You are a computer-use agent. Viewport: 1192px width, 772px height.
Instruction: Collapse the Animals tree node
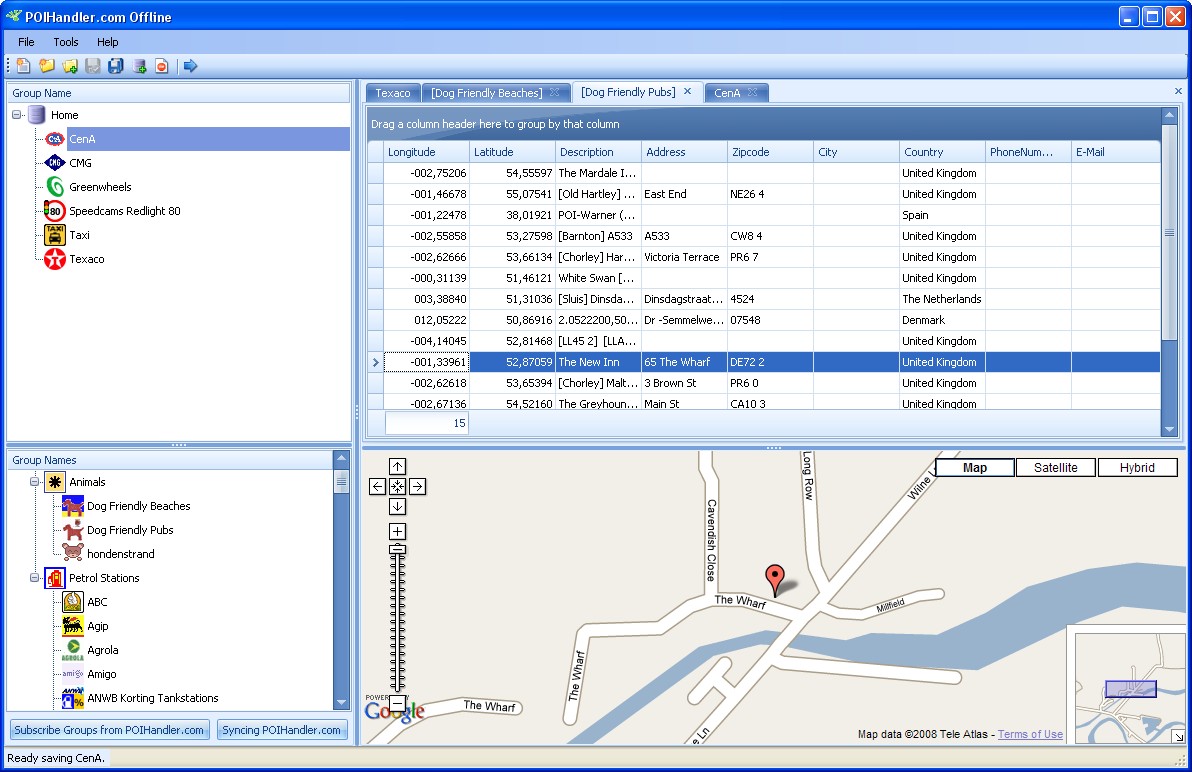tap(35, 482)
